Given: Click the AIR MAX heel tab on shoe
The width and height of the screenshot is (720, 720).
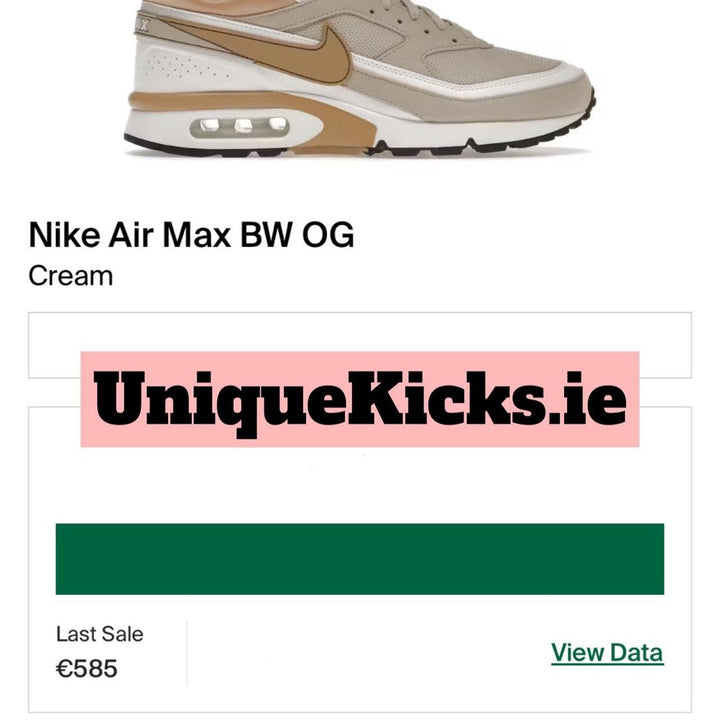Looking at the screenshot, I should pyautogui.click(x=141, y=23).
